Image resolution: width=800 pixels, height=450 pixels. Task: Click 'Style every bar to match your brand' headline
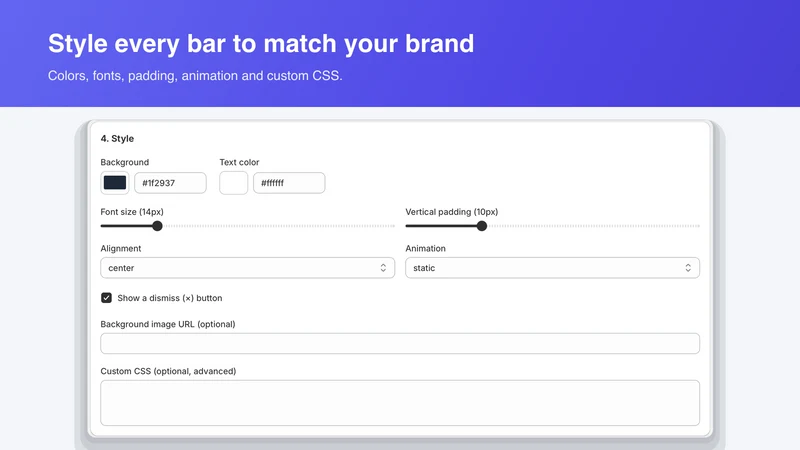pos(261,43)
